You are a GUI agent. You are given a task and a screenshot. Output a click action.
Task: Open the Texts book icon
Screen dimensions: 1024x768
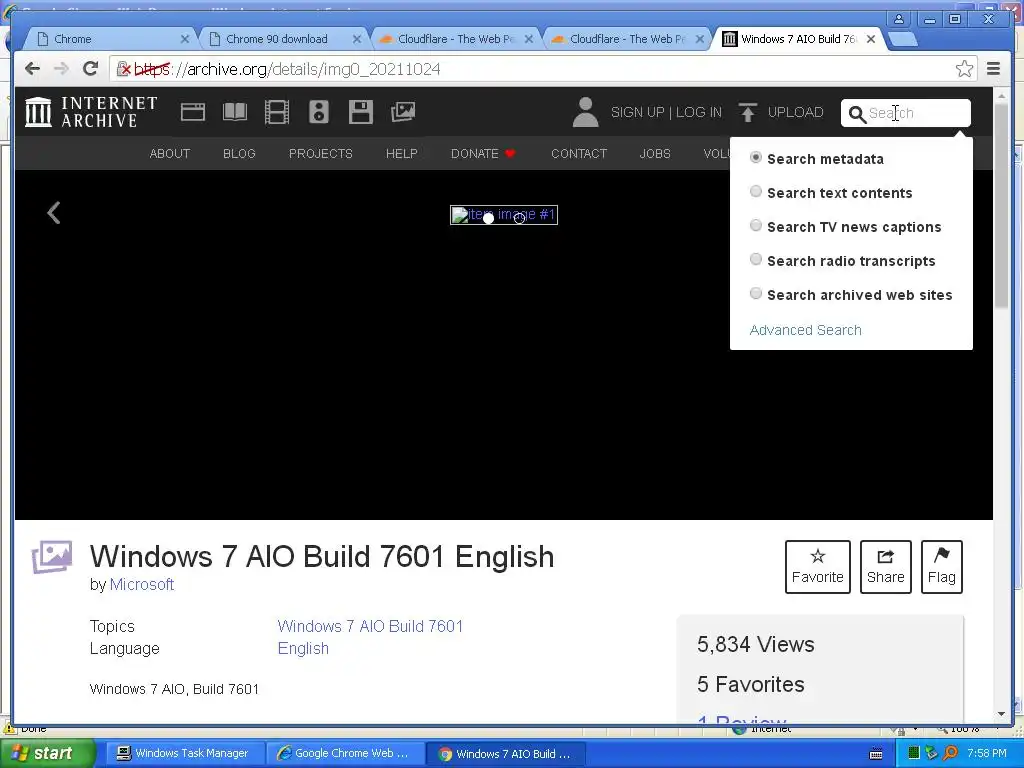click(x=234, y=112)
